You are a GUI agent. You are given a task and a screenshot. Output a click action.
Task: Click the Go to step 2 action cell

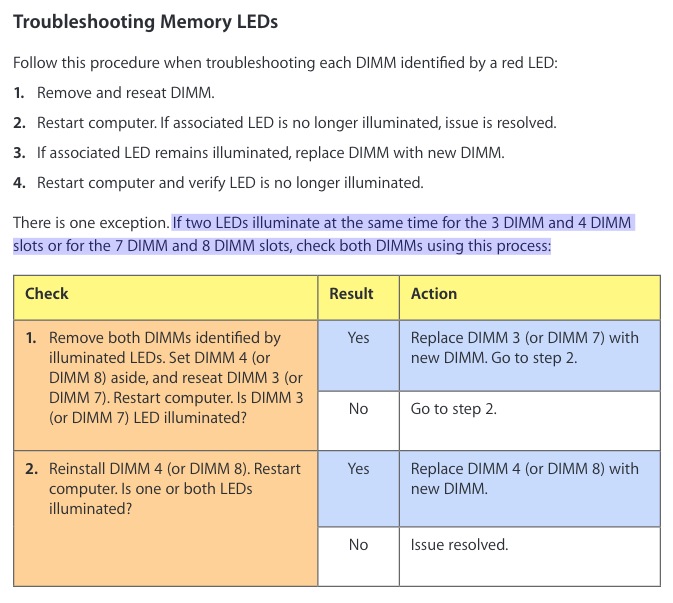pyautogui.click(x=530, y=421)
